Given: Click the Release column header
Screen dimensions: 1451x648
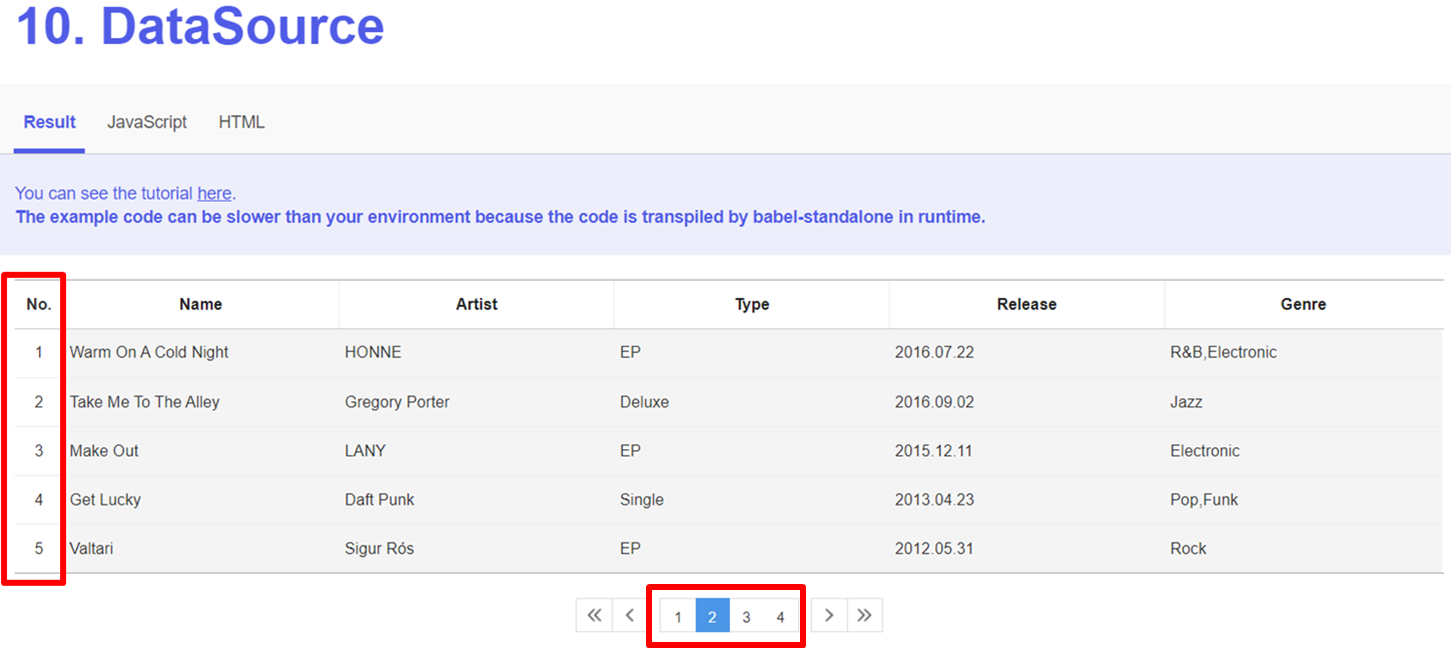Looking at the screenshot, I should [1026, 304].
